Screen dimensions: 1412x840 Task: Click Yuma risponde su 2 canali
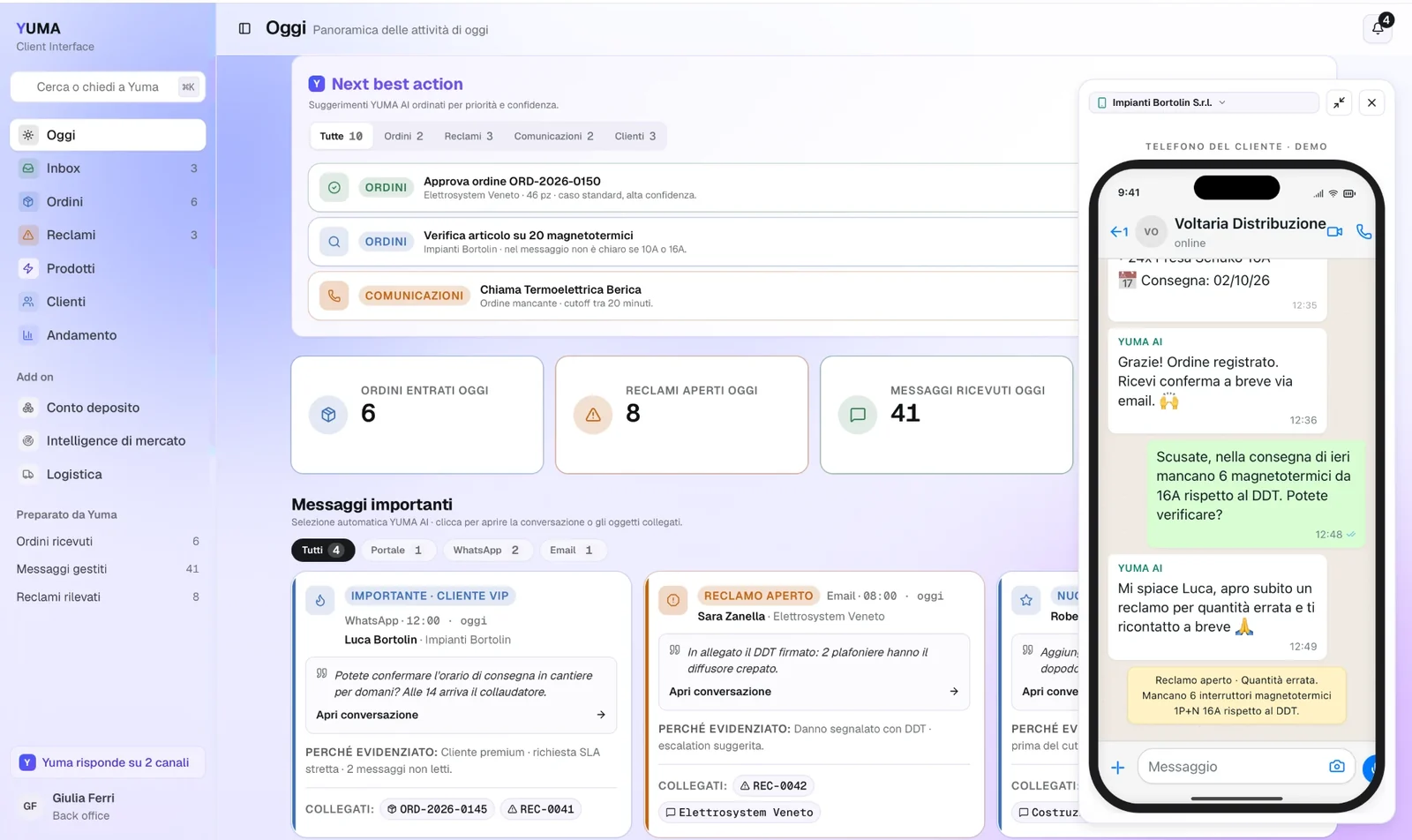pos(108,762)
